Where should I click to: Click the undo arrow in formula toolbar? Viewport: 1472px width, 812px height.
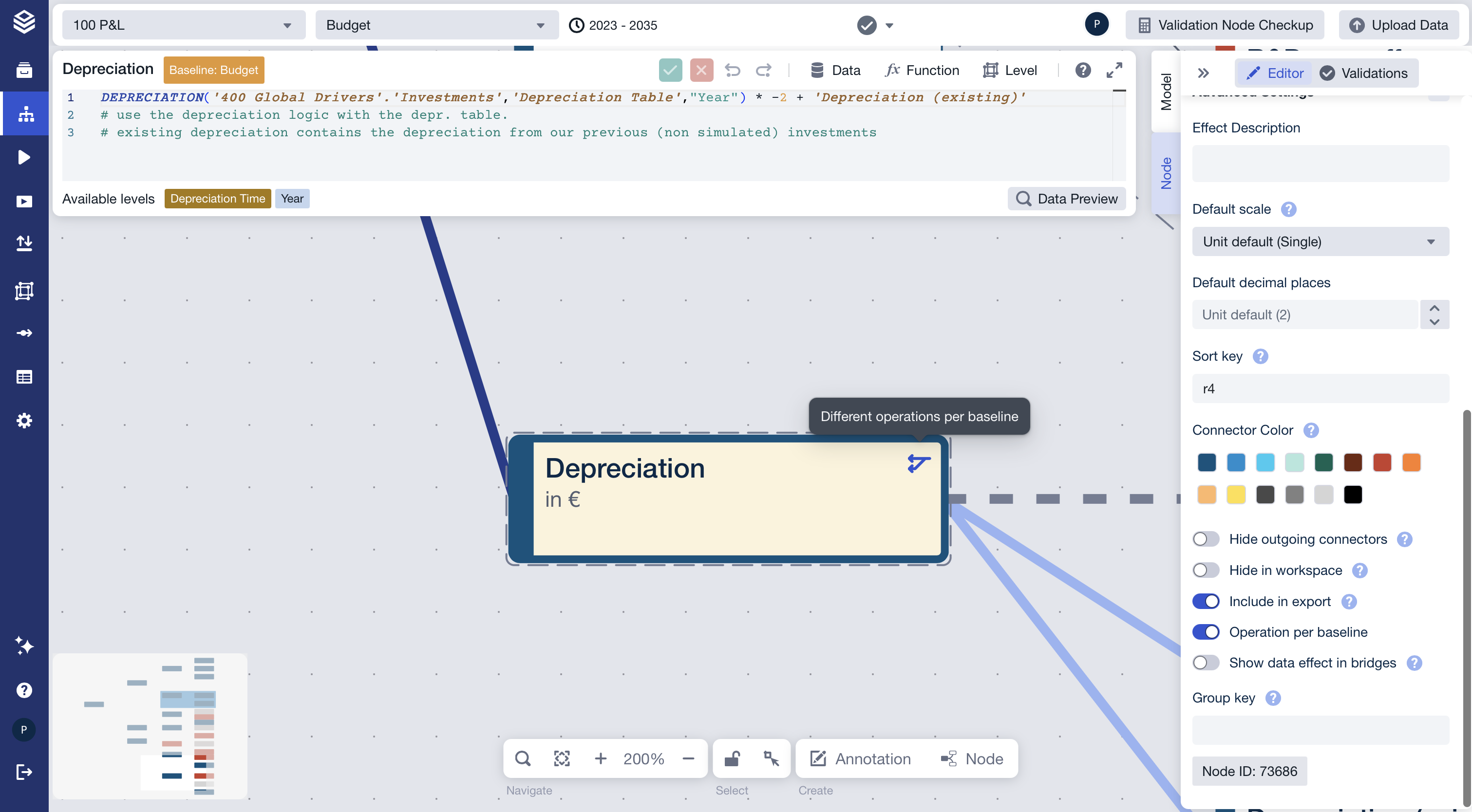click(732, 70)
